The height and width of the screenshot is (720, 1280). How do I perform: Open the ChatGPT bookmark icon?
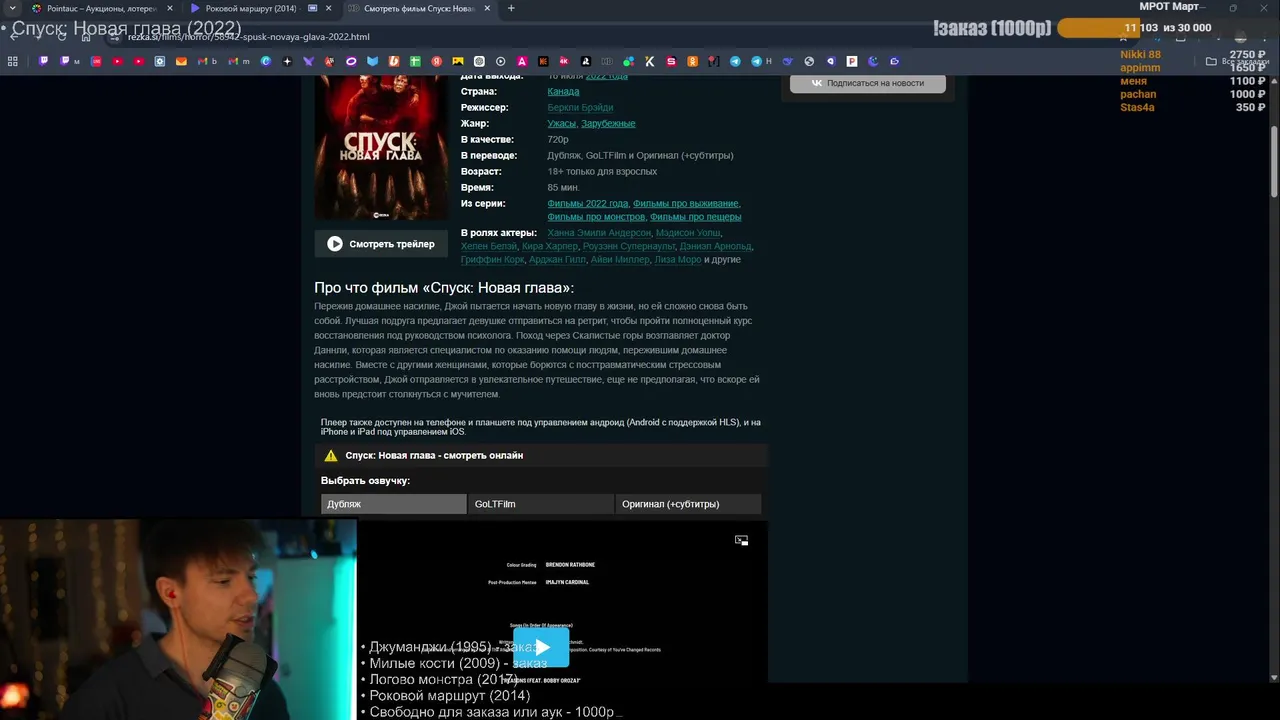click(479, 61)
